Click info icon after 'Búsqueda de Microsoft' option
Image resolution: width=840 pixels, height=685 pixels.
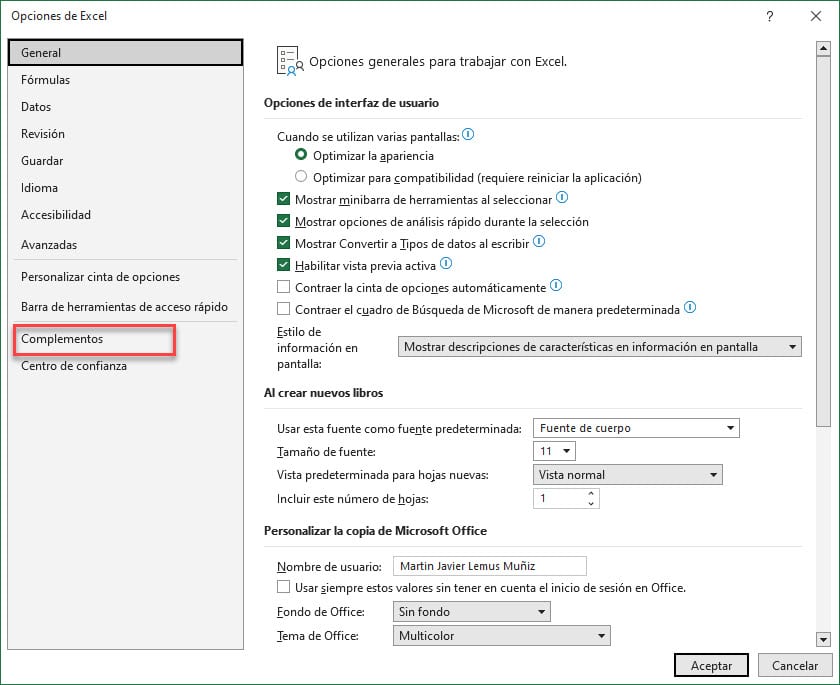[689, 308]
